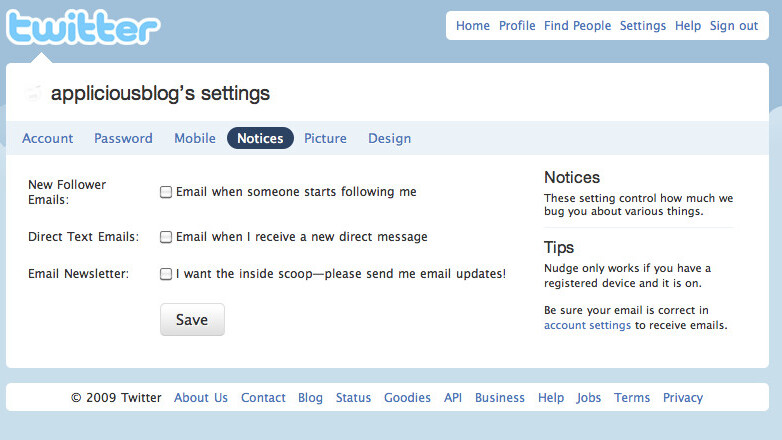The height and width of the screenshot is (440, 782).
Task: Open the Privacy footer link
Action: [683, 397]
